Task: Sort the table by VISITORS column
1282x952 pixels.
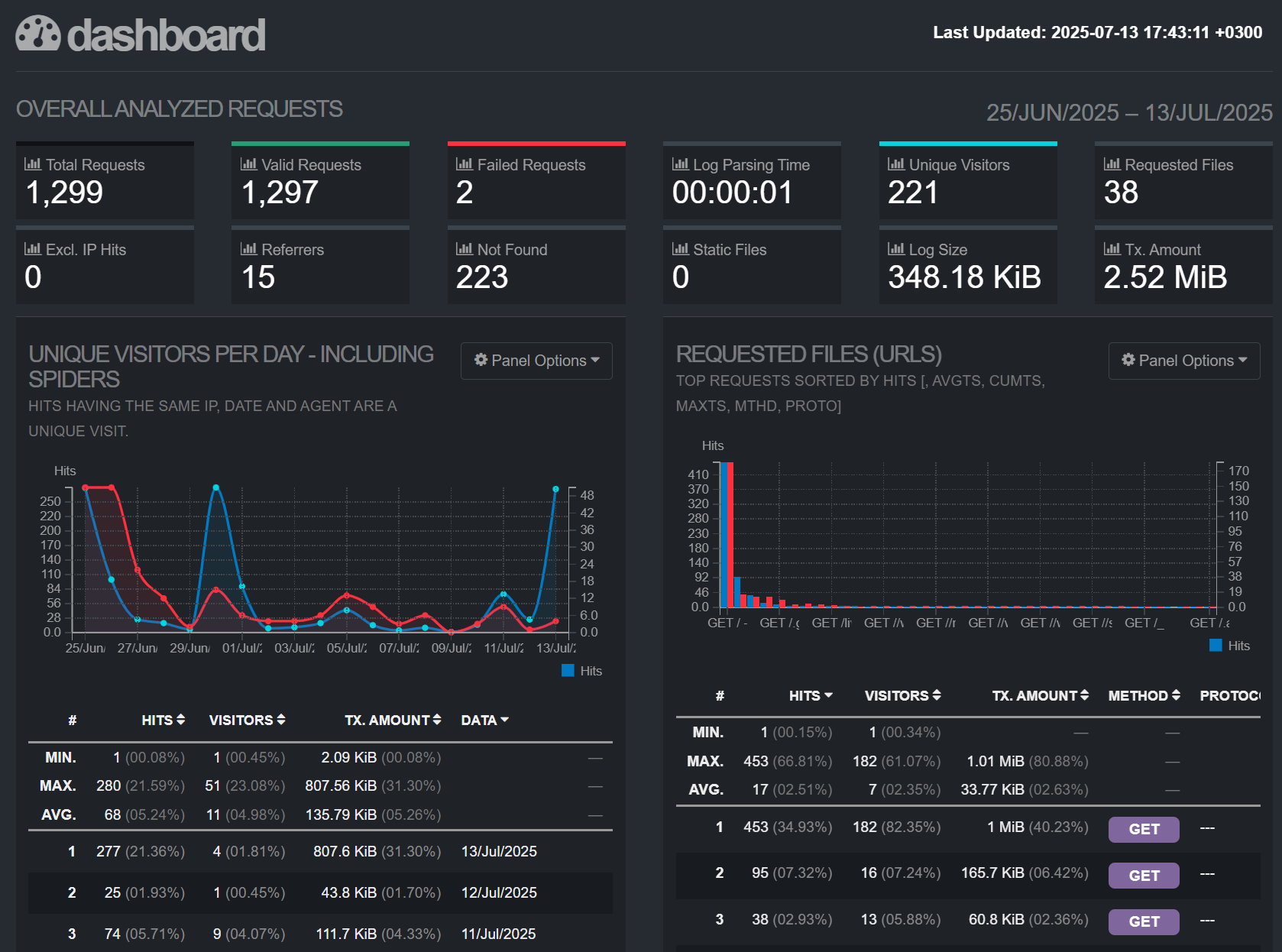Action: pyautogui.click(x=245, y=719)
